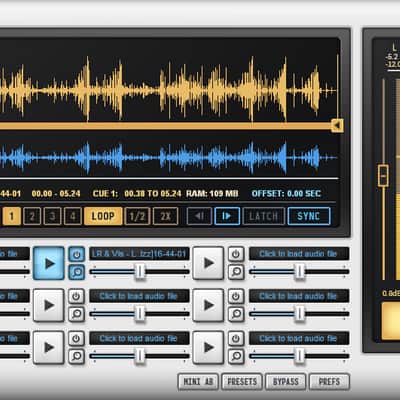This screenshot has width=400, height=400.
Task: Click power icon of bottom-right track slot
Action: pyautogui.click(x=236, y=339)
